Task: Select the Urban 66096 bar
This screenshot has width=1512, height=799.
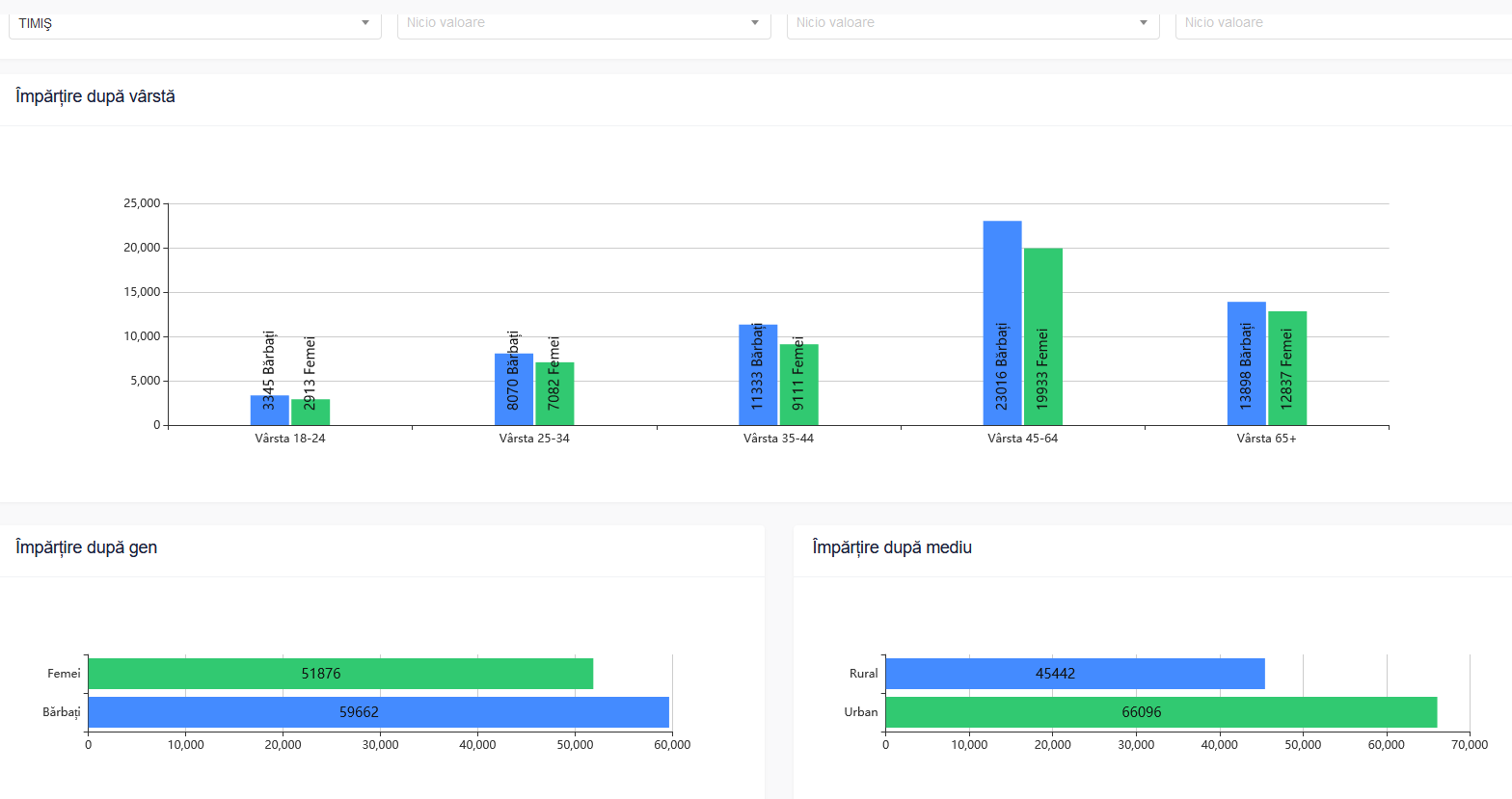Action: tap(1160, 712)
